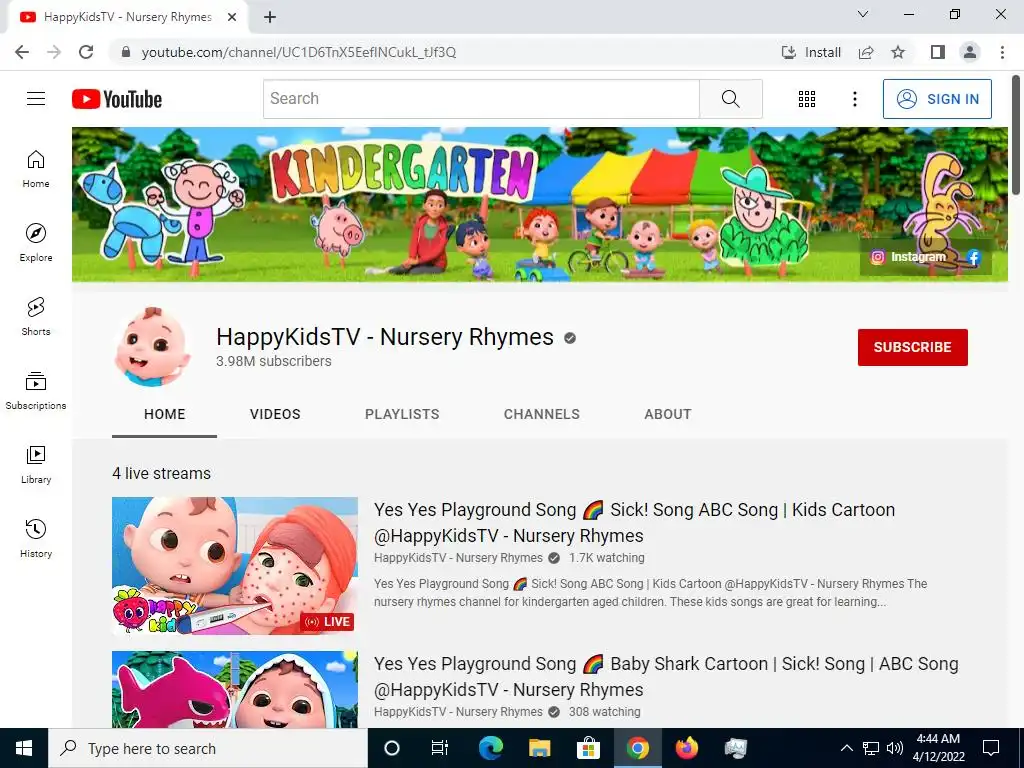The height and width of the screenshot is (768, 1024).
Task: Switch to the VIDEOS tab
Action: (275, 414)
